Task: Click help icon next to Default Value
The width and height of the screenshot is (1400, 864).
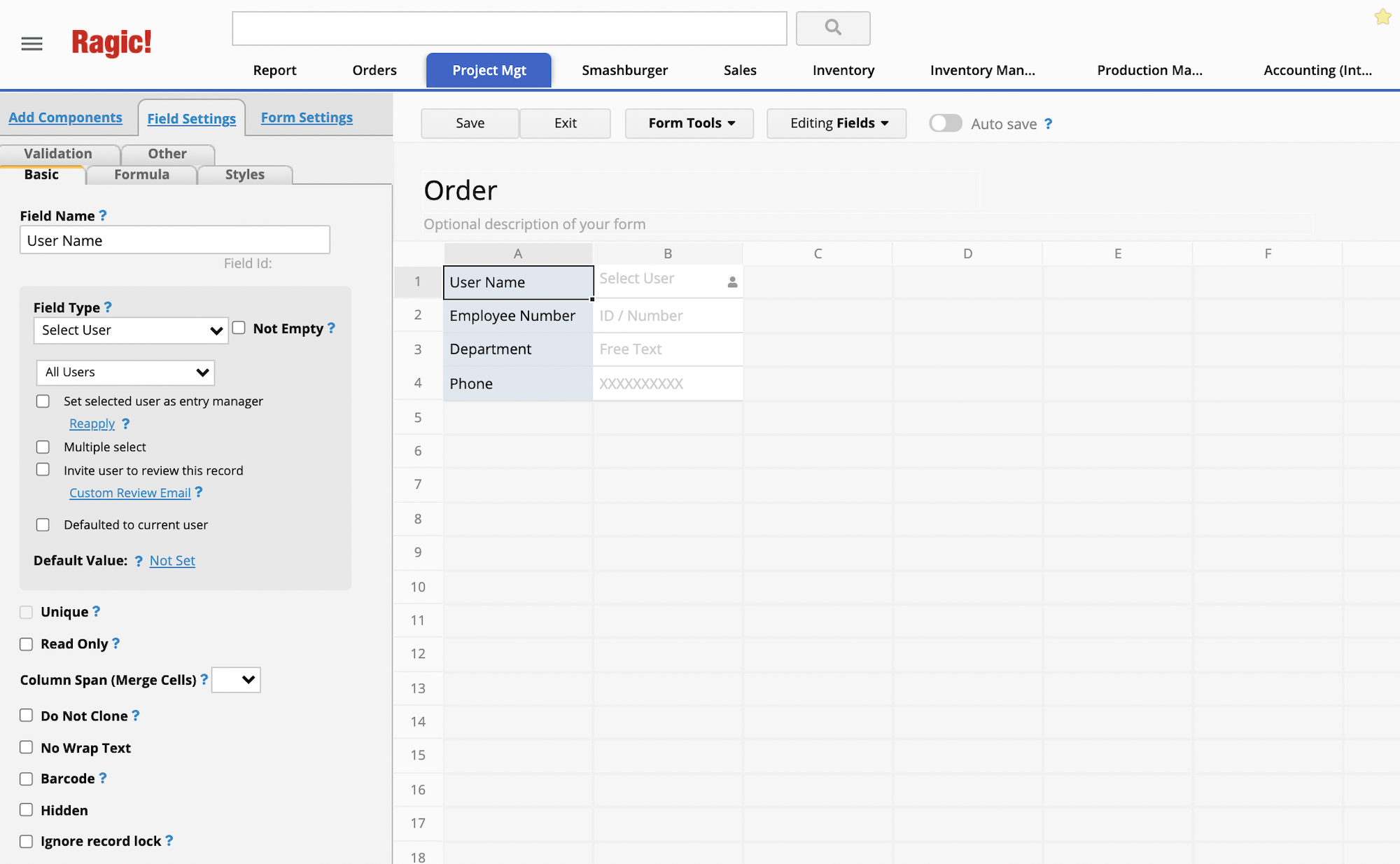Action: click(x=139, y=561)
